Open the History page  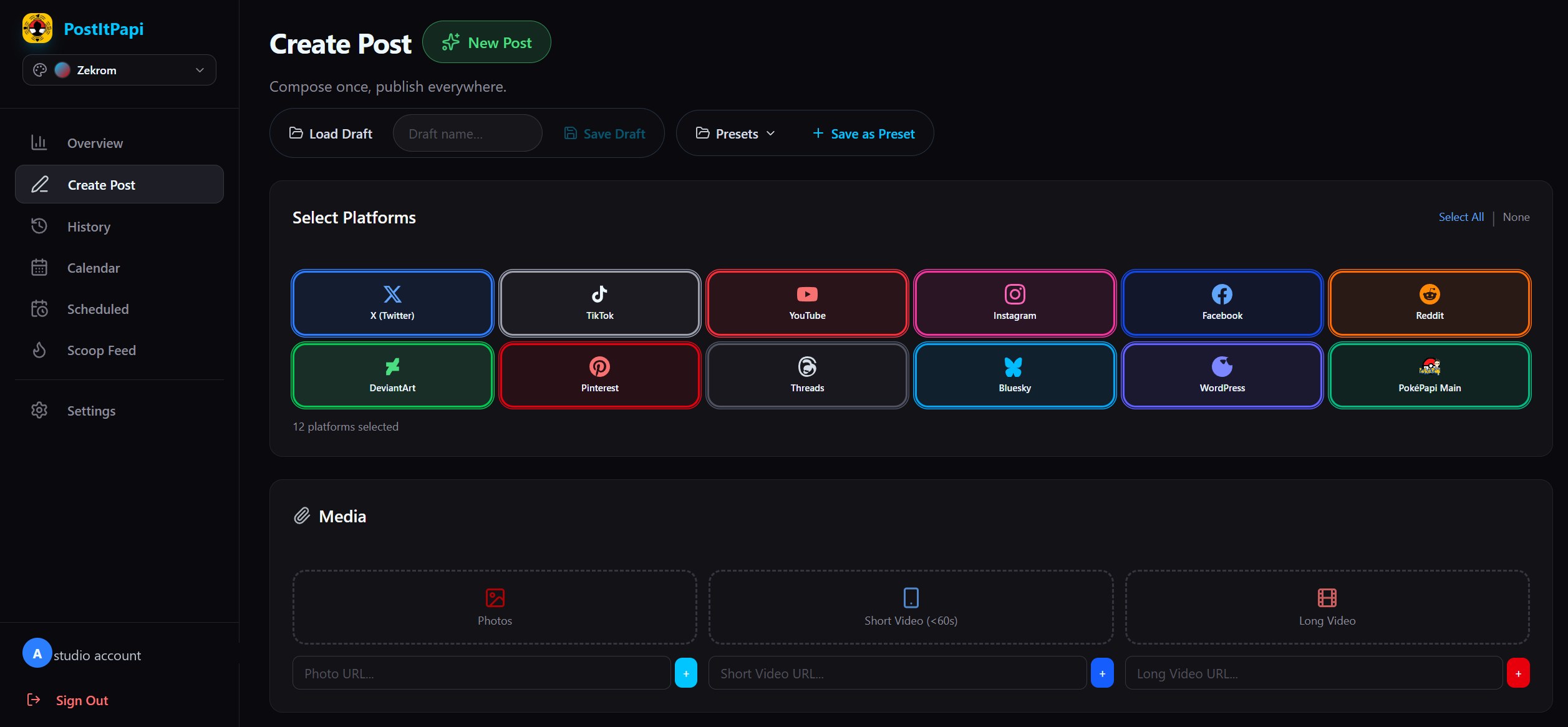tap(119, 227)
